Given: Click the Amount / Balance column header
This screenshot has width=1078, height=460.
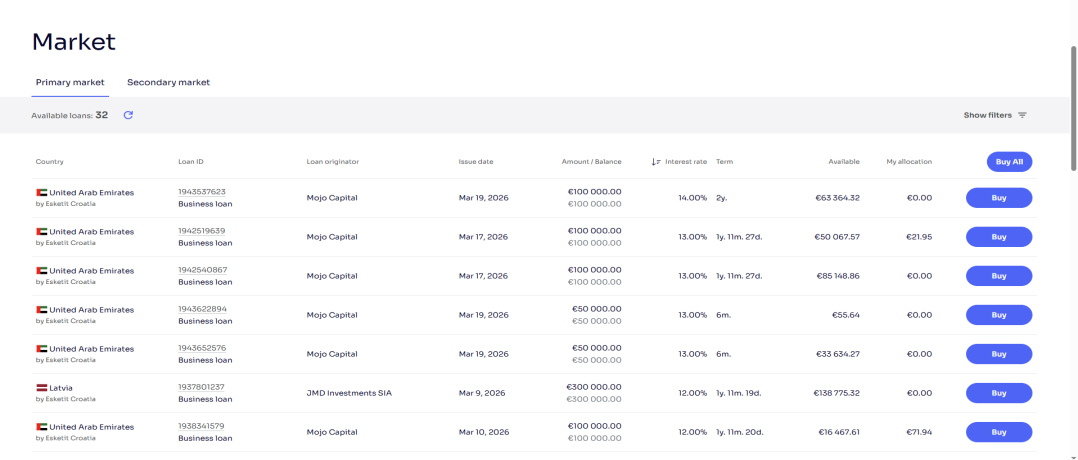Looking at the screenshot, I should coord(591,162).
